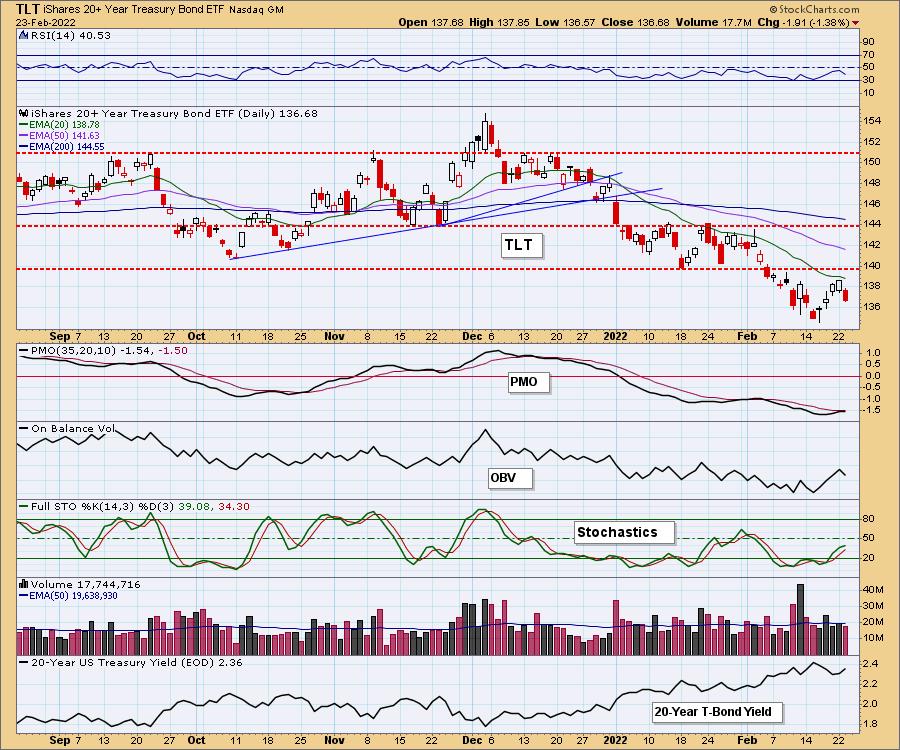900x750 pixels.
Task: Click the Open 137.68 value
Action: click(430, 22)
